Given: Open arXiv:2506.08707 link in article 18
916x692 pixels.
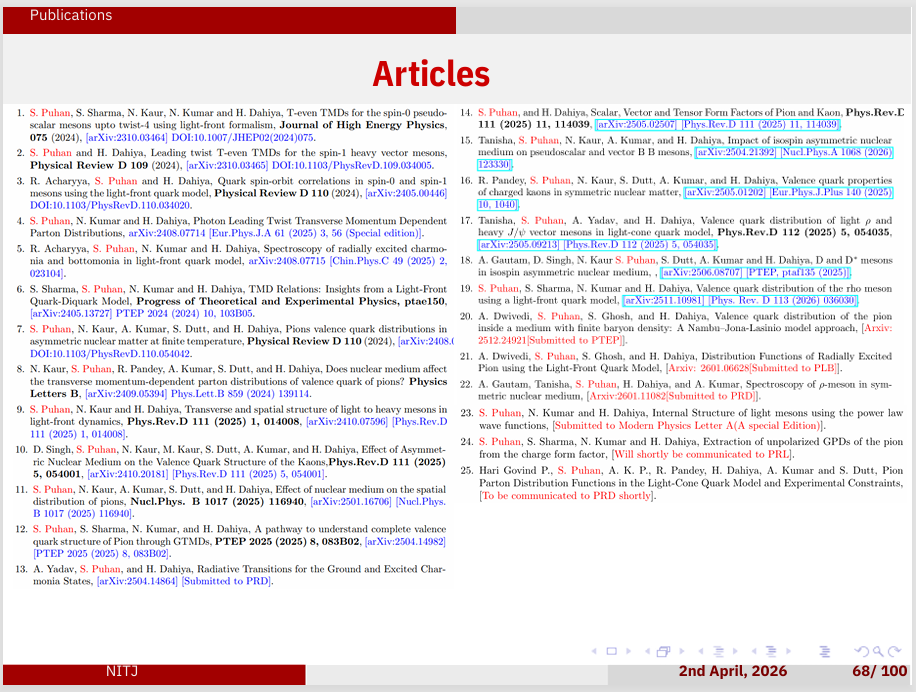Looking at the screenshot, I should (702, 272).
